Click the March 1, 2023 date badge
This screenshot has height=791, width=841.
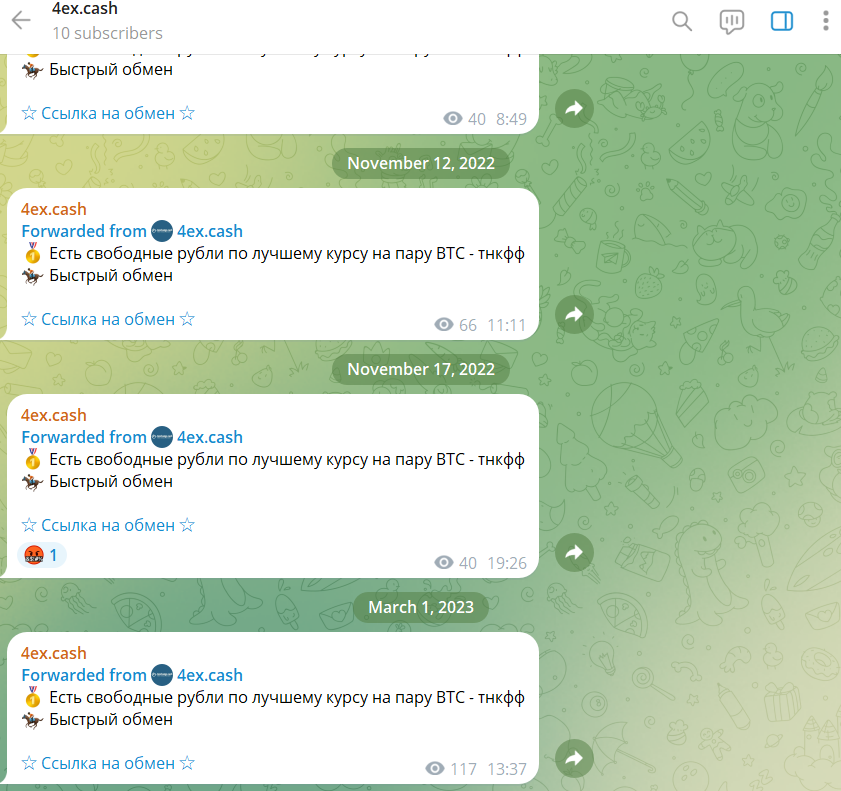(x=420, y=607)
